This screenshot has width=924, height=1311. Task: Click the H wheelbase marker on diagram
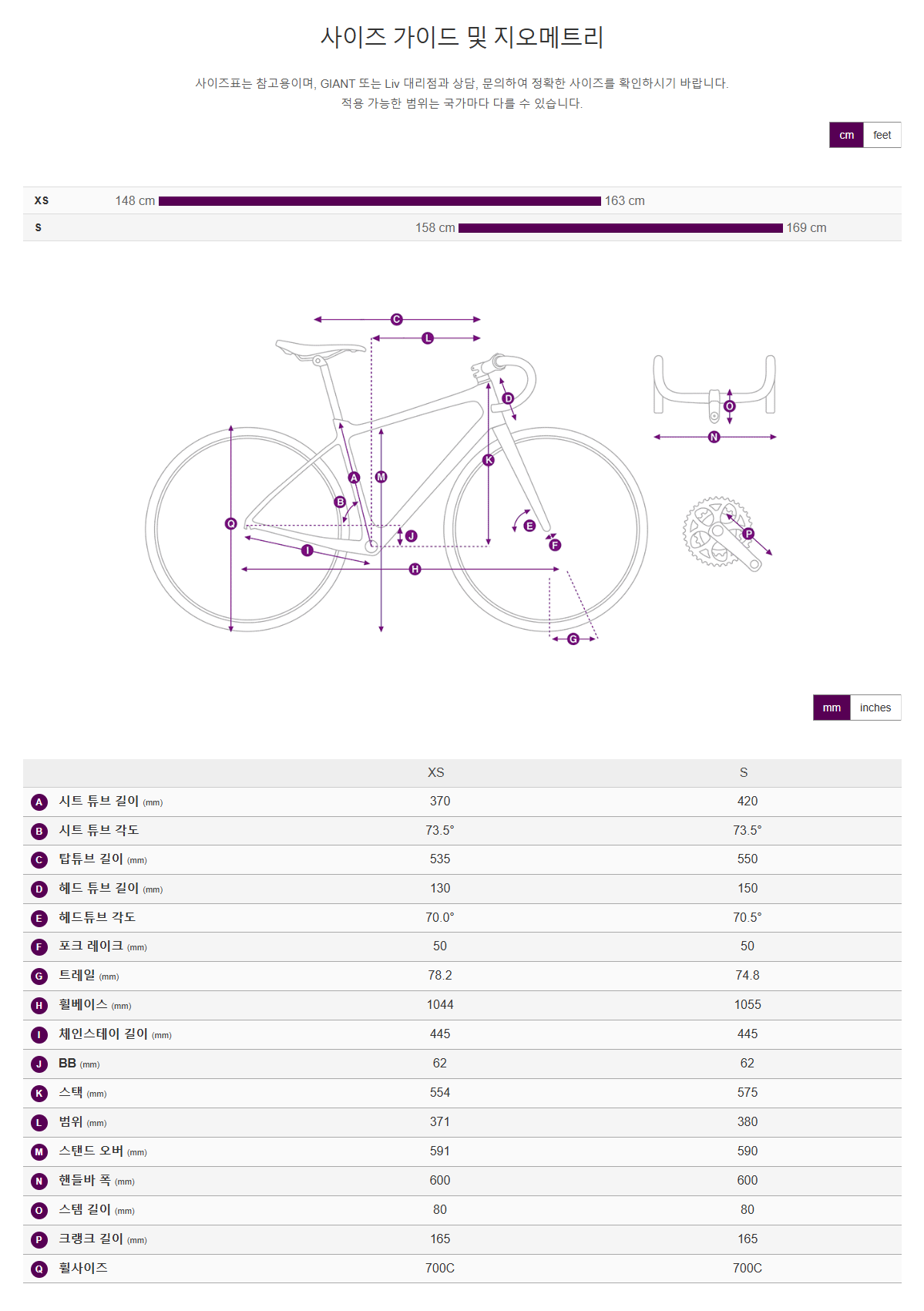415,570
